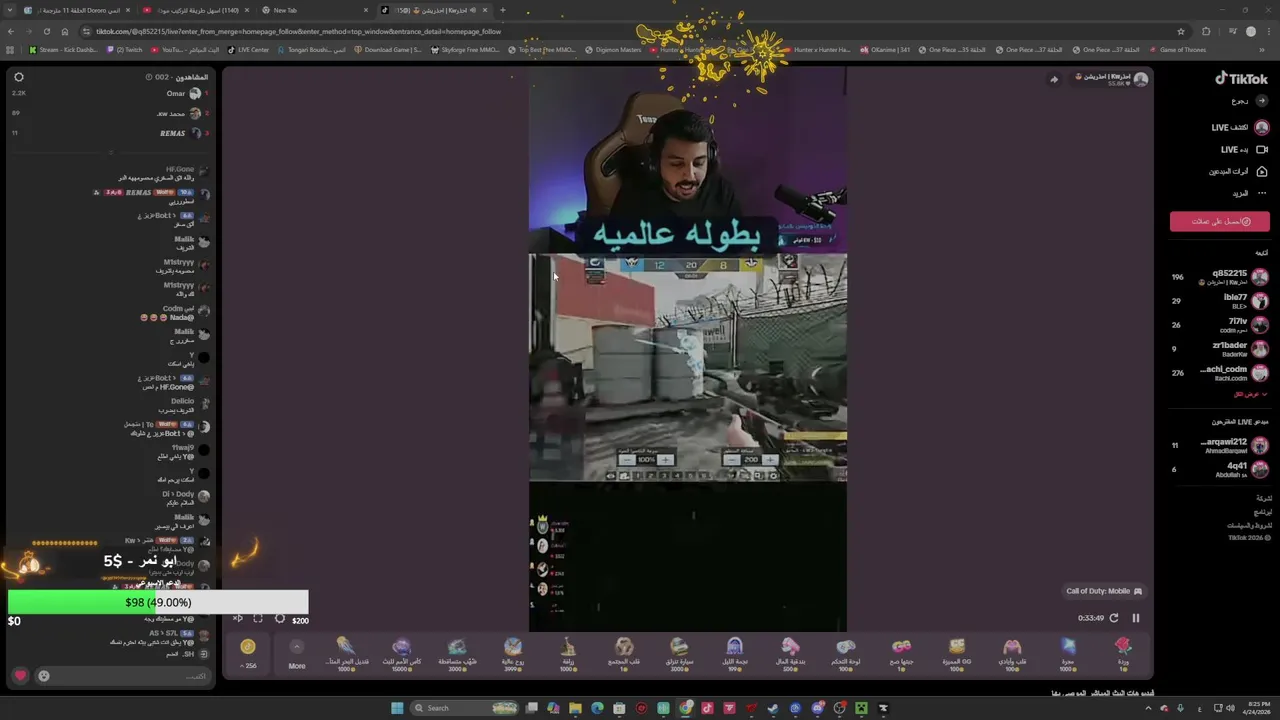Open suggested live AhmadBarqawi
The image size is (1280, 720).
click(1220, 445)
